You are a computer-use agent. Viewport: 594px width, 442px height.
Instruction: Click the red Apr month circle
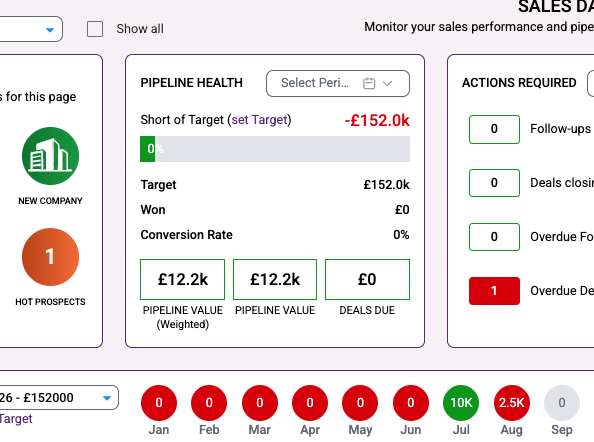point(310,403)
